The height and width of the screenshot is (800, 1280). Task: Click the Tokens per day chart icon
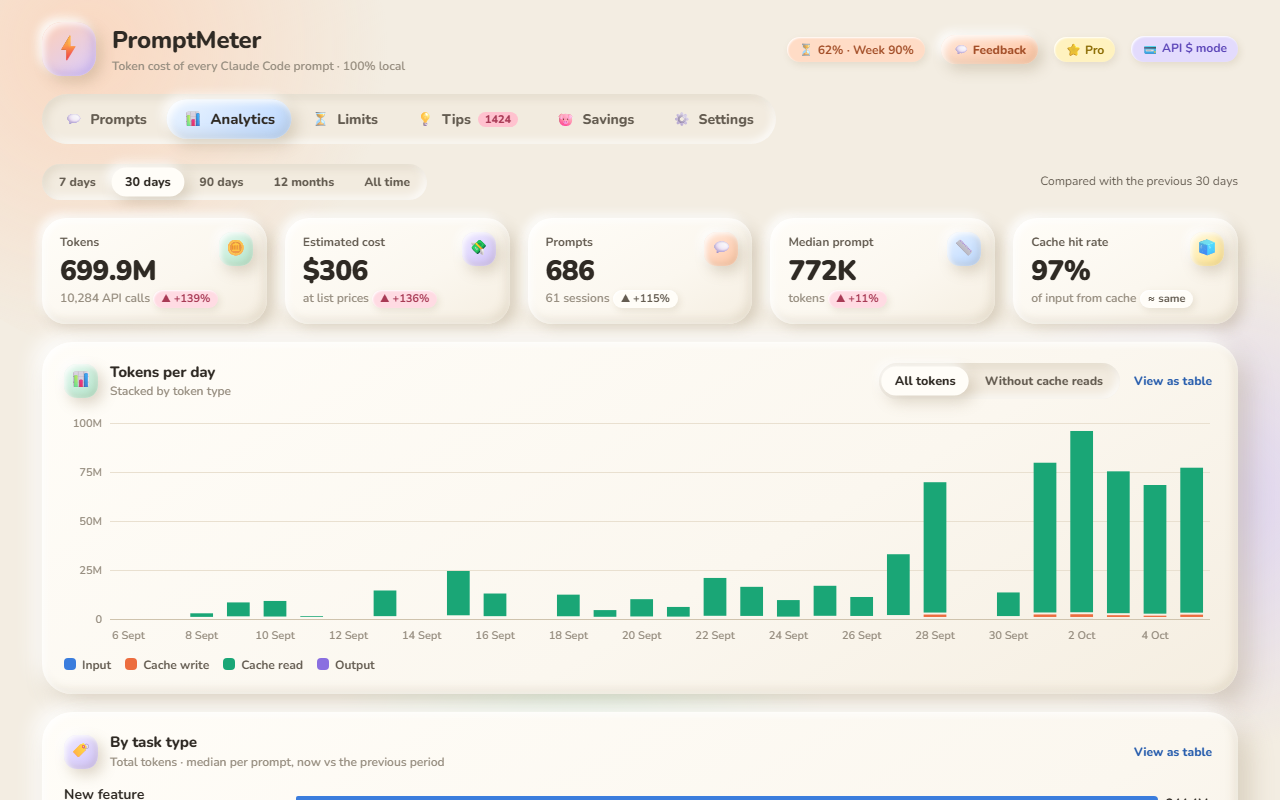(x=81, y=380)
